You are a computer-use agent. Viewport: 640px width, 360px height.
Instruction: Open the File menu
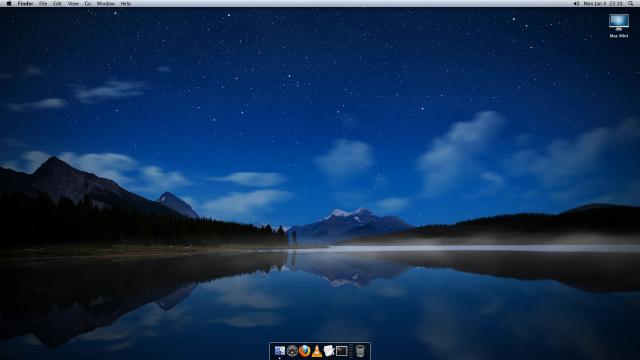(x=43, y=3)
